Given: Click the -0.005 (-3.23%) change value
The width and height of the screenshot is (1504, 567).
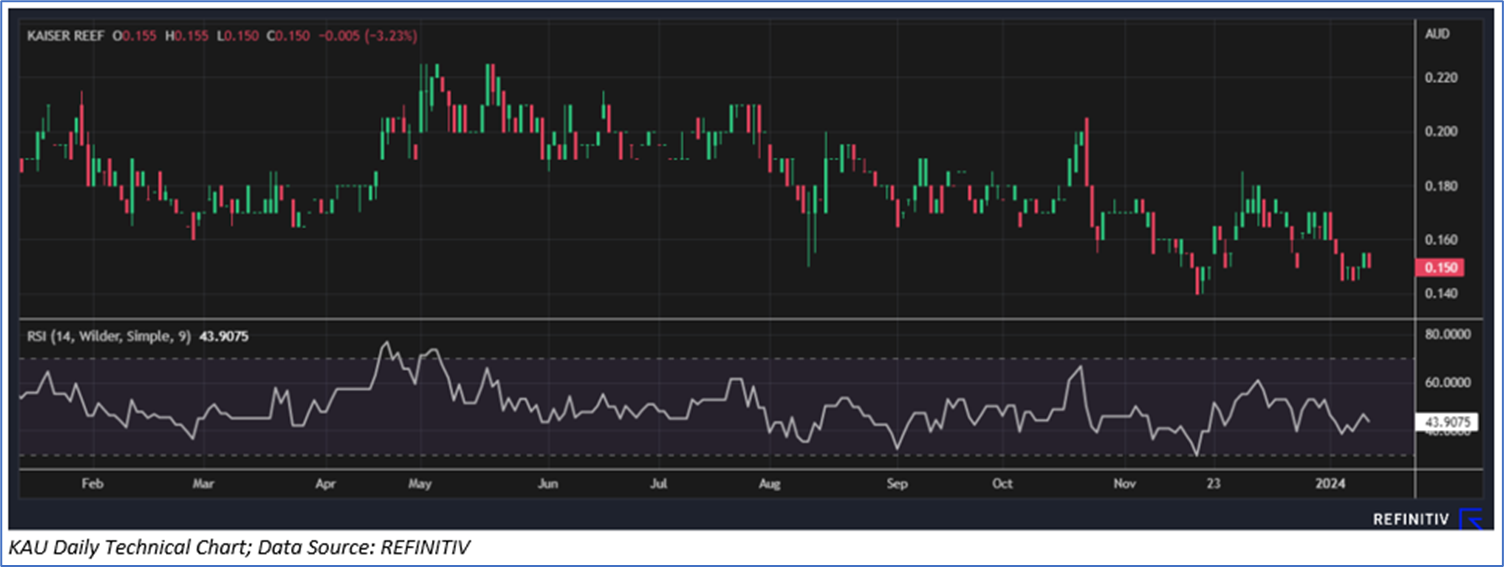Looking at the screenshot, I should (x=367, y=36).
